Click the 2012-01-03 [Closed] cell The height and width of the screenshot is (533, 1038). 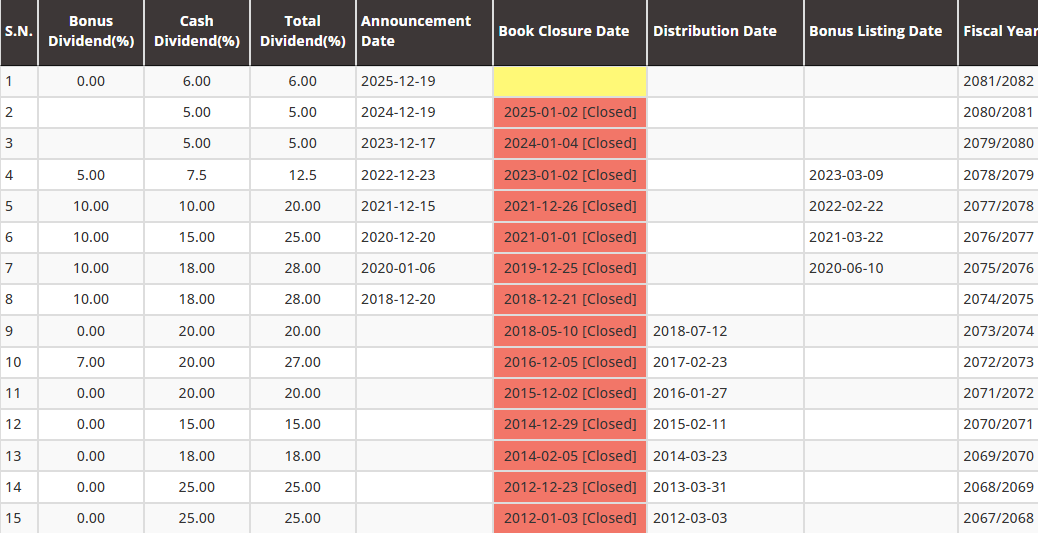tap(570, 518)
